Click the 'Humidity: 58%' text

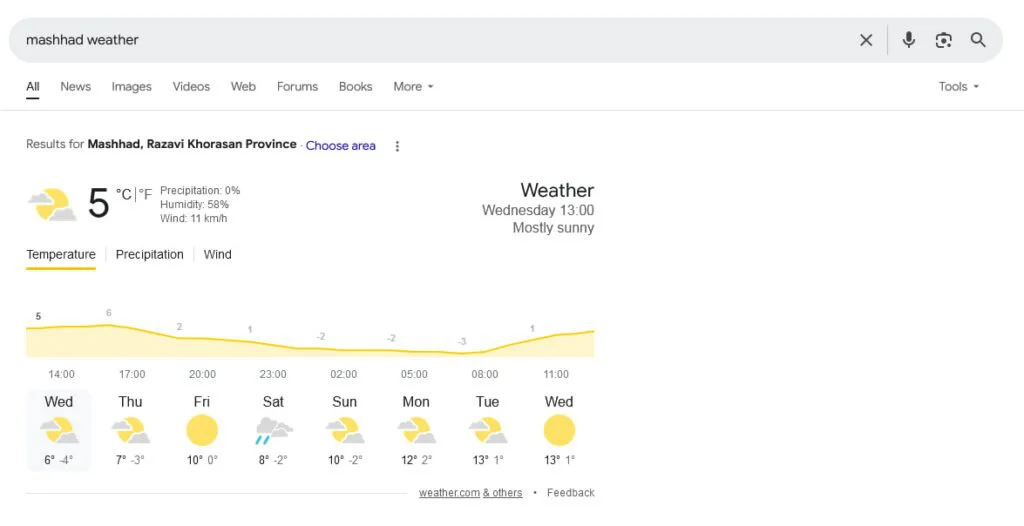point(195,205)
